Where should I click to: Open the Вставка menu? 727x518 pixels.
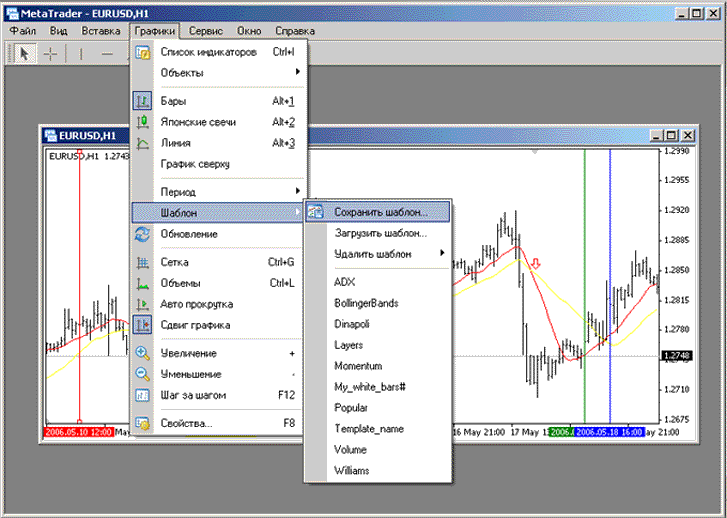pyautogui.click(x=101, y=31)
